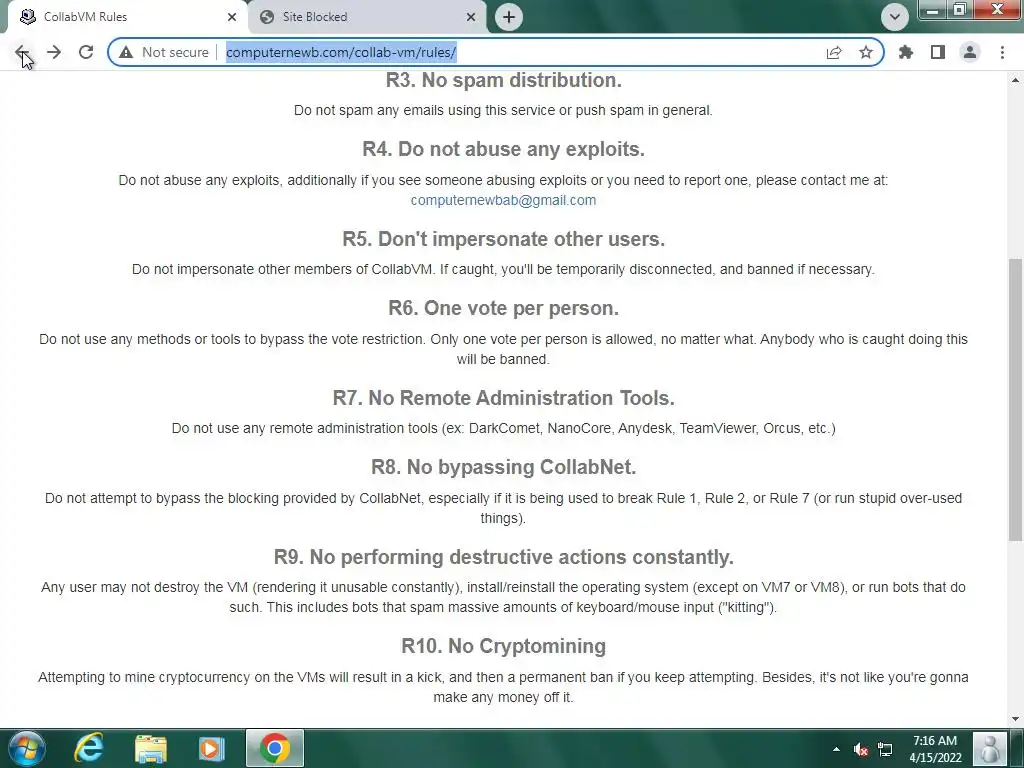Expand the tab search dropdown arrow
The image size is (1024, 768).
(x=895, y=17)
